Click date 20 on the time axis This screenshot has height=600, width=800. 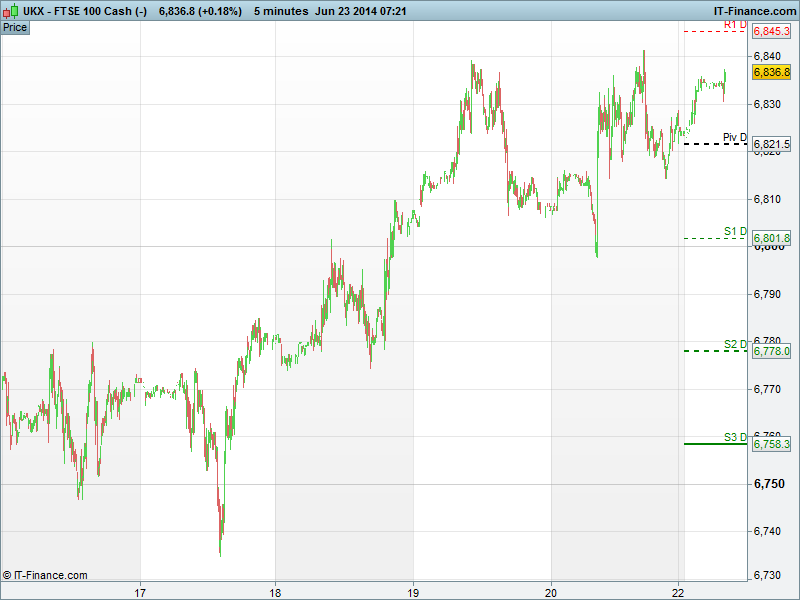pyautogui.click(x=551, y=589)
